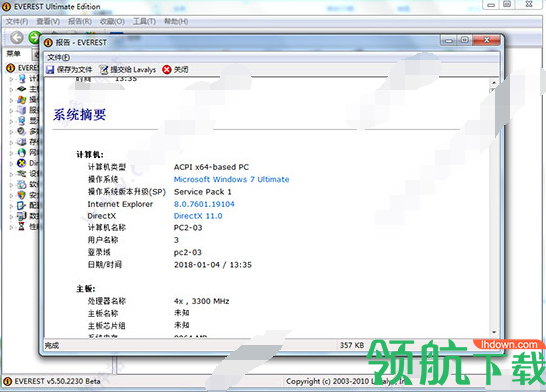Viewport: 546px width, 392px height.
Task: Open the DirectX 11.0 link
Action: click(x=198, y=216)
